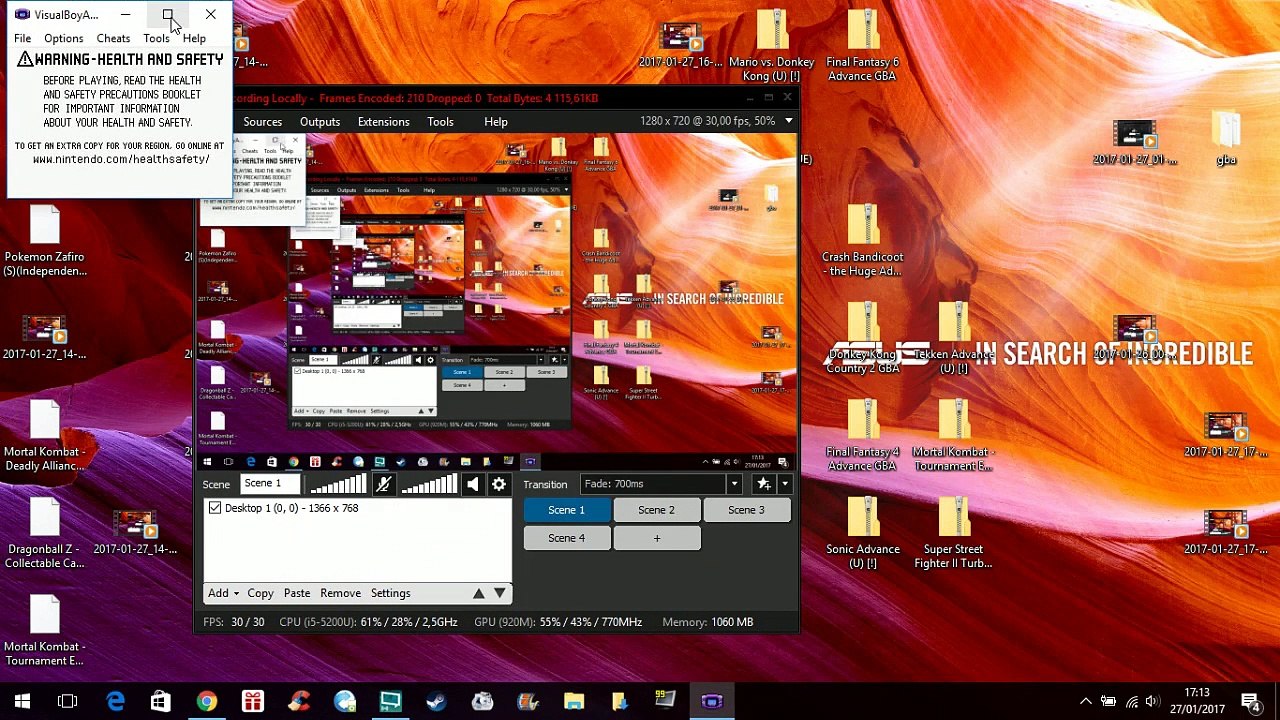Screen dimensions: 1280x720
Task: Click the add favorite transition star icon
Action: click(x=764, y=484)
